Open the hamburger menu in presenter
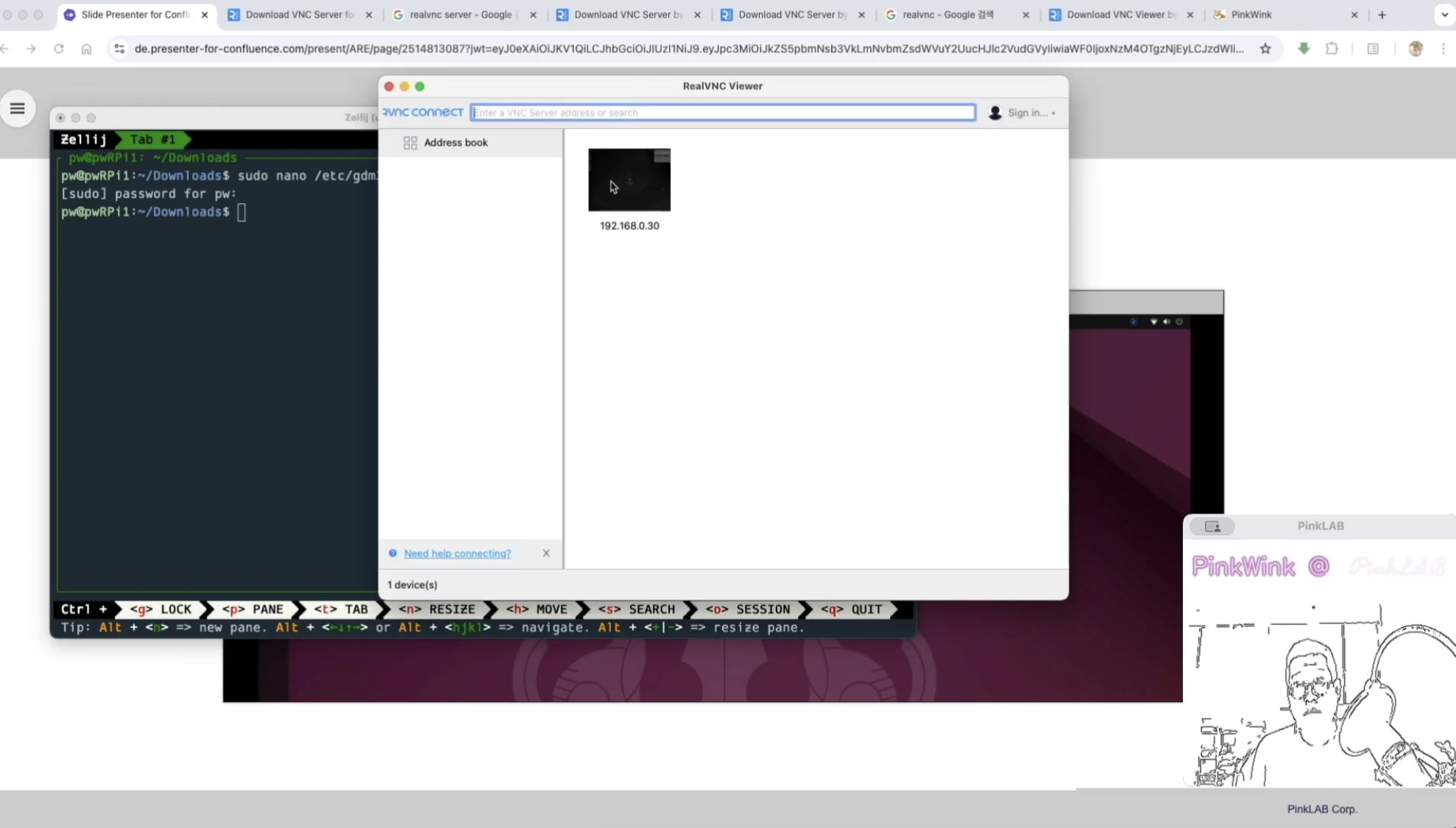Image resolution: width=1456 pixels, height=828 pixels. (x=18, y=109)
